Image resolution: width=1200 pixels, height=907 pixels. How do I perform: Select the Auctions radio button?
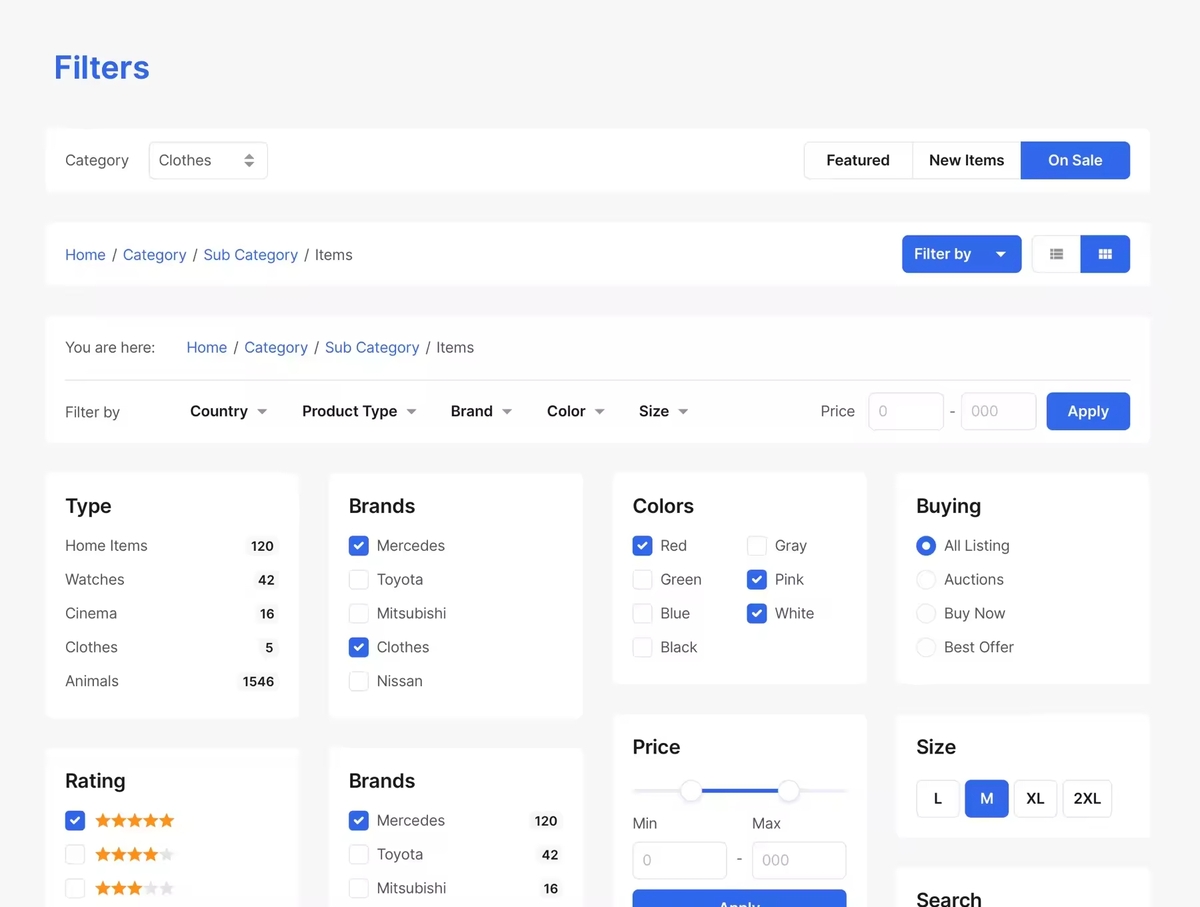point(926,579)
